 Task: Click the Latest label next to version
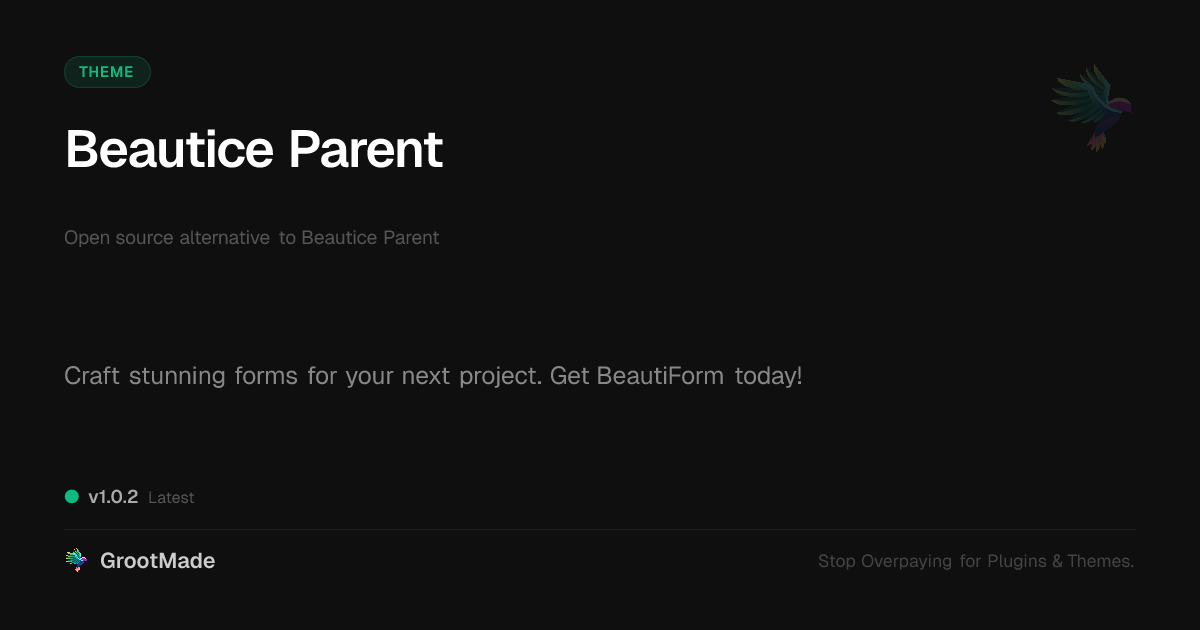[x=171, y=498]
